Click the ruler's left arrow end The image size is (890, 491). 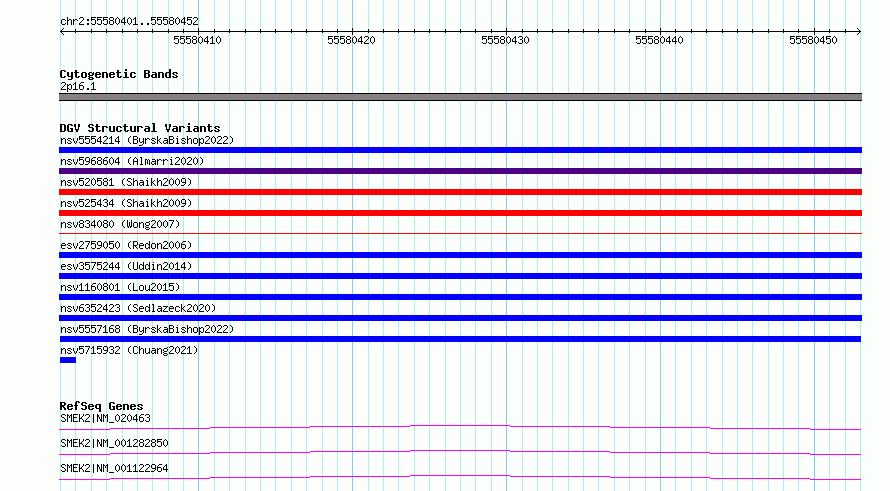pyautogui.click(x=62, y=31)
